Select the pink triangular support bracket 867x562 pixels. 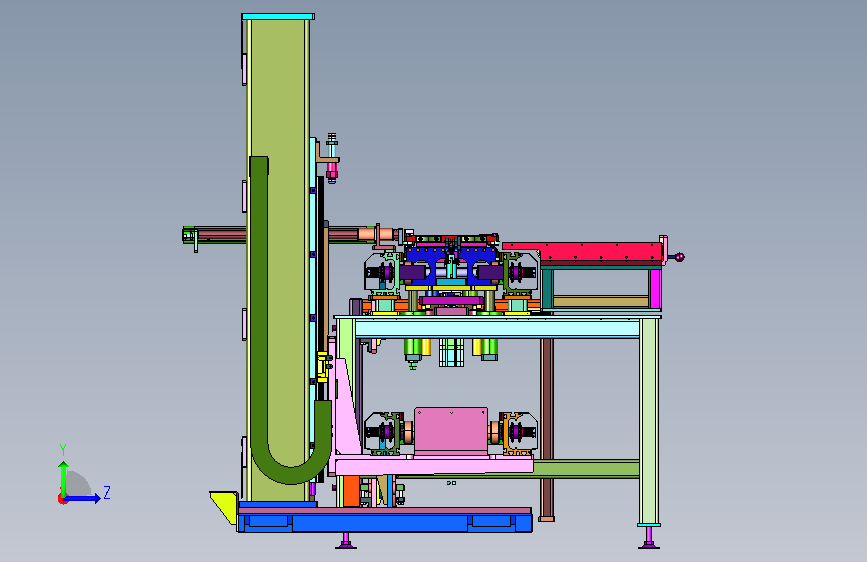pos(347,409)
